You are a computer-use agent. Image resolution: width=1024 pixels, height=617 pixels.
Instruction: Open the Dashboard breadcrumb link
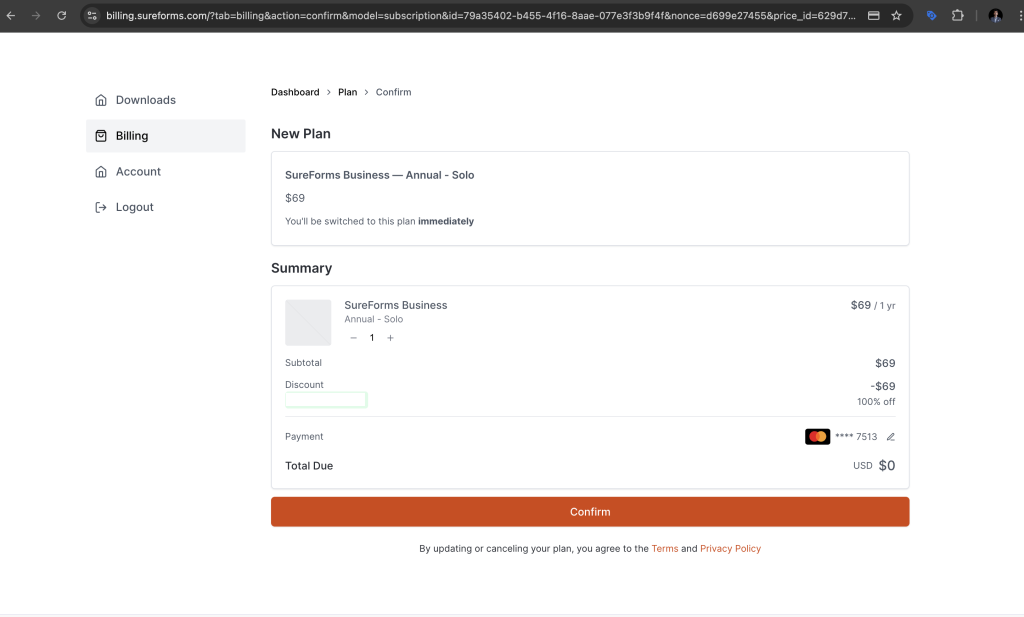click(x=295, y=91)
